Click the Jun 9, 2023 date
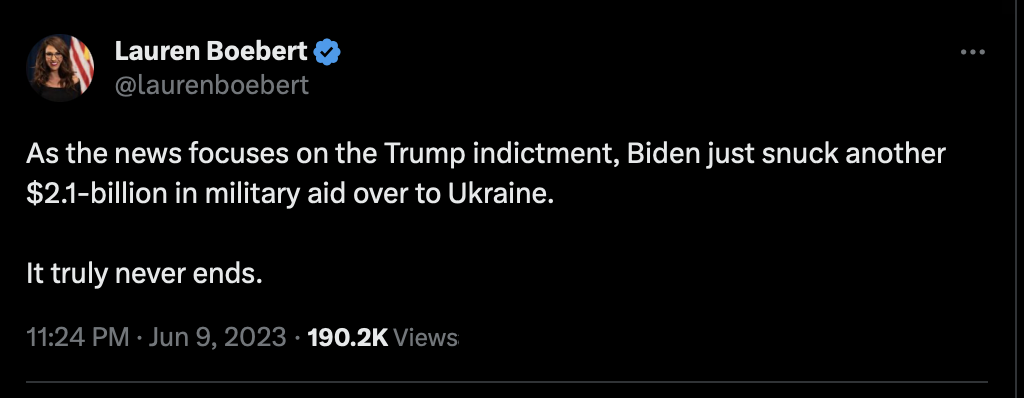This screenshot has width=1024, height=398. click(x=217, y=337)
